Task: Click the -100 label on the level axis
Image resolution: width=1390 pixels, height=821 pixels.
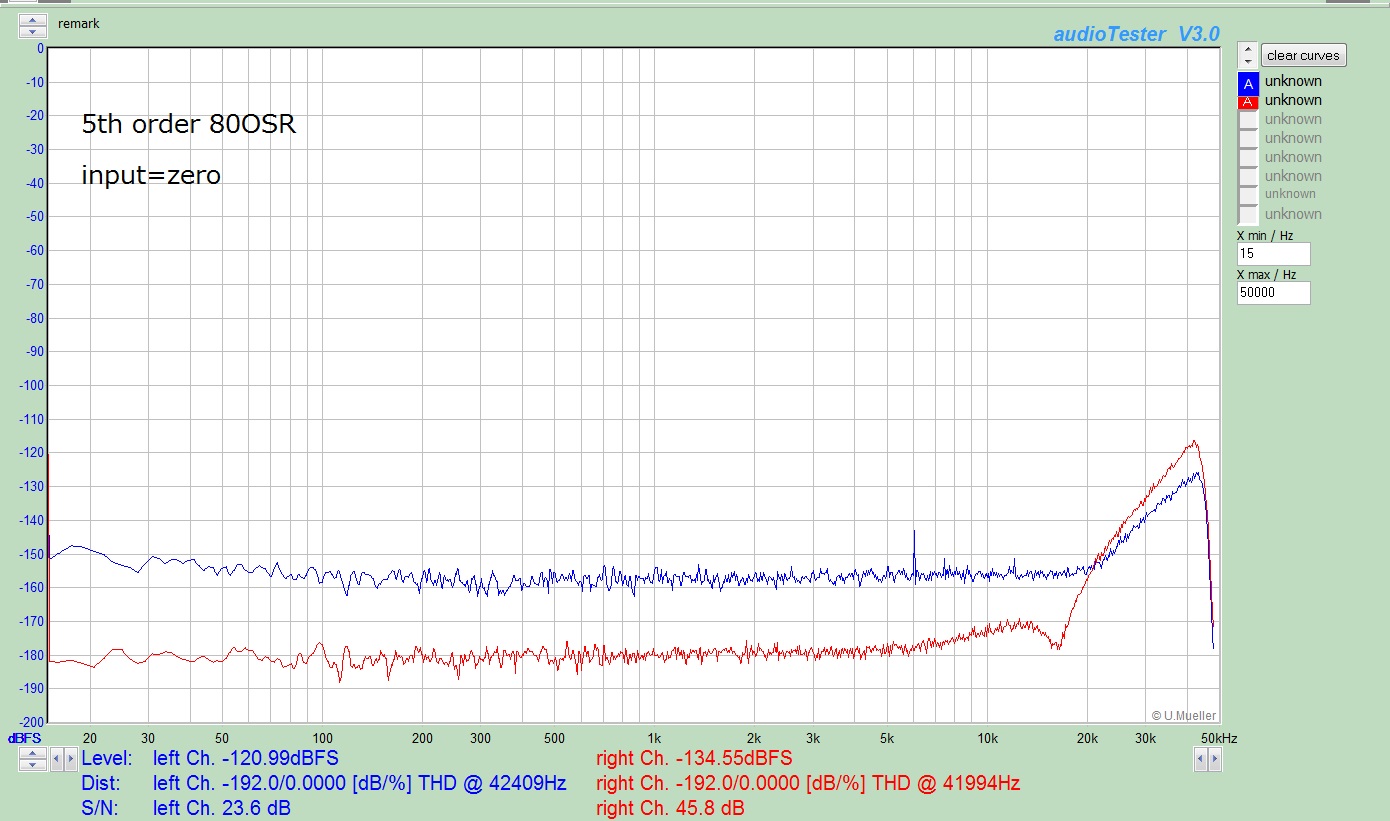Action: [32, 385]
